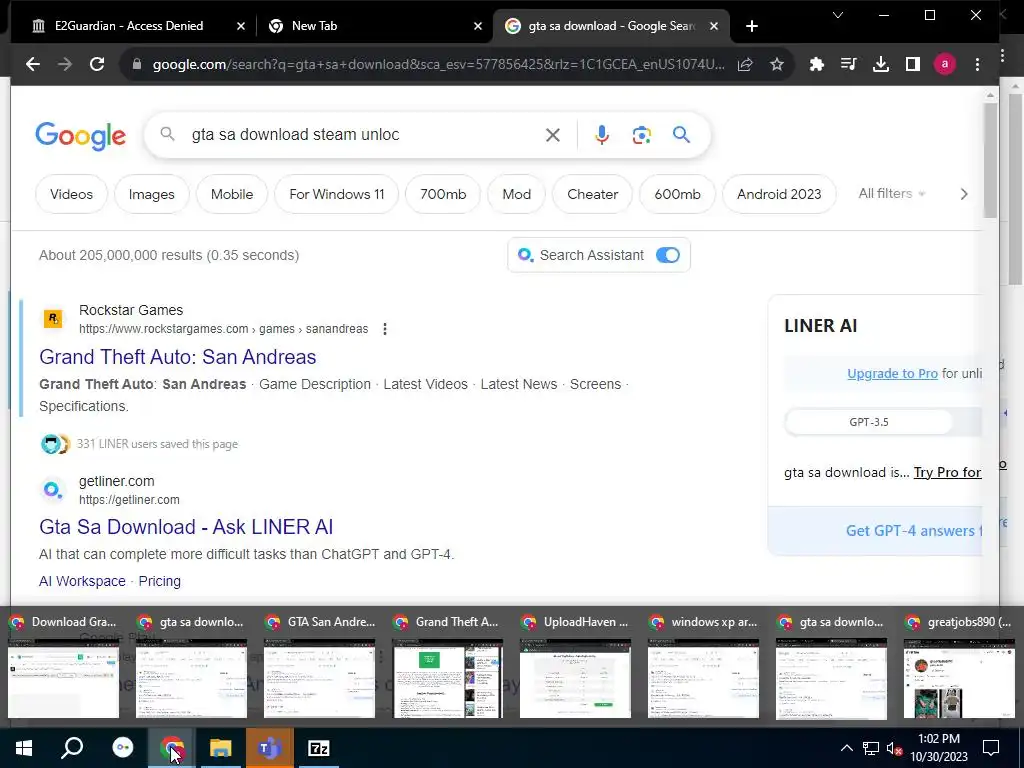This screenshot has width=1024, height=768.
Task: Click the Google logo
Action: (x=80, y=136)
